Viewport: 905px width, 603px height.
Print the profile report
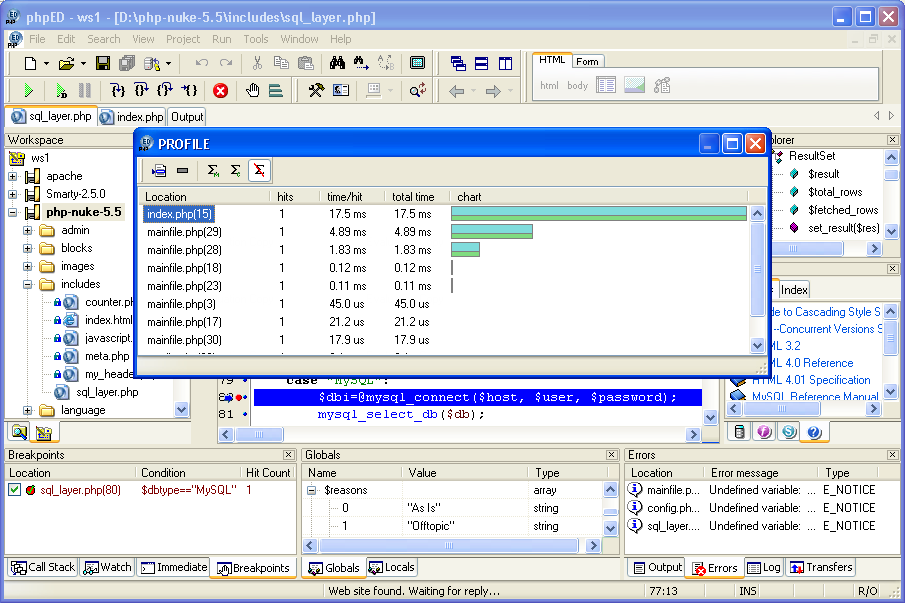click(159, 170)
